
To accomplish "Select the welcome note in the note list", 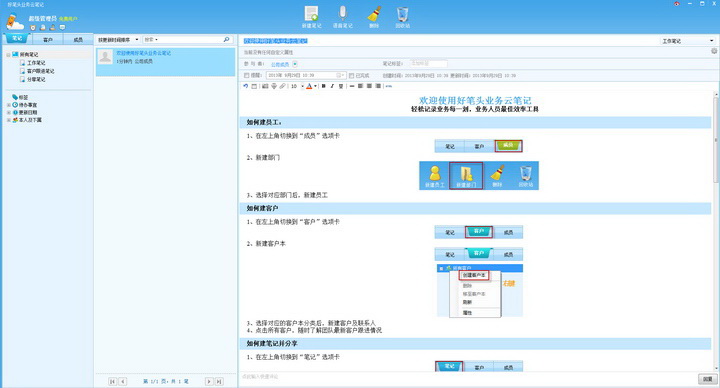I will pyautogui.click(x=165, y=62).
